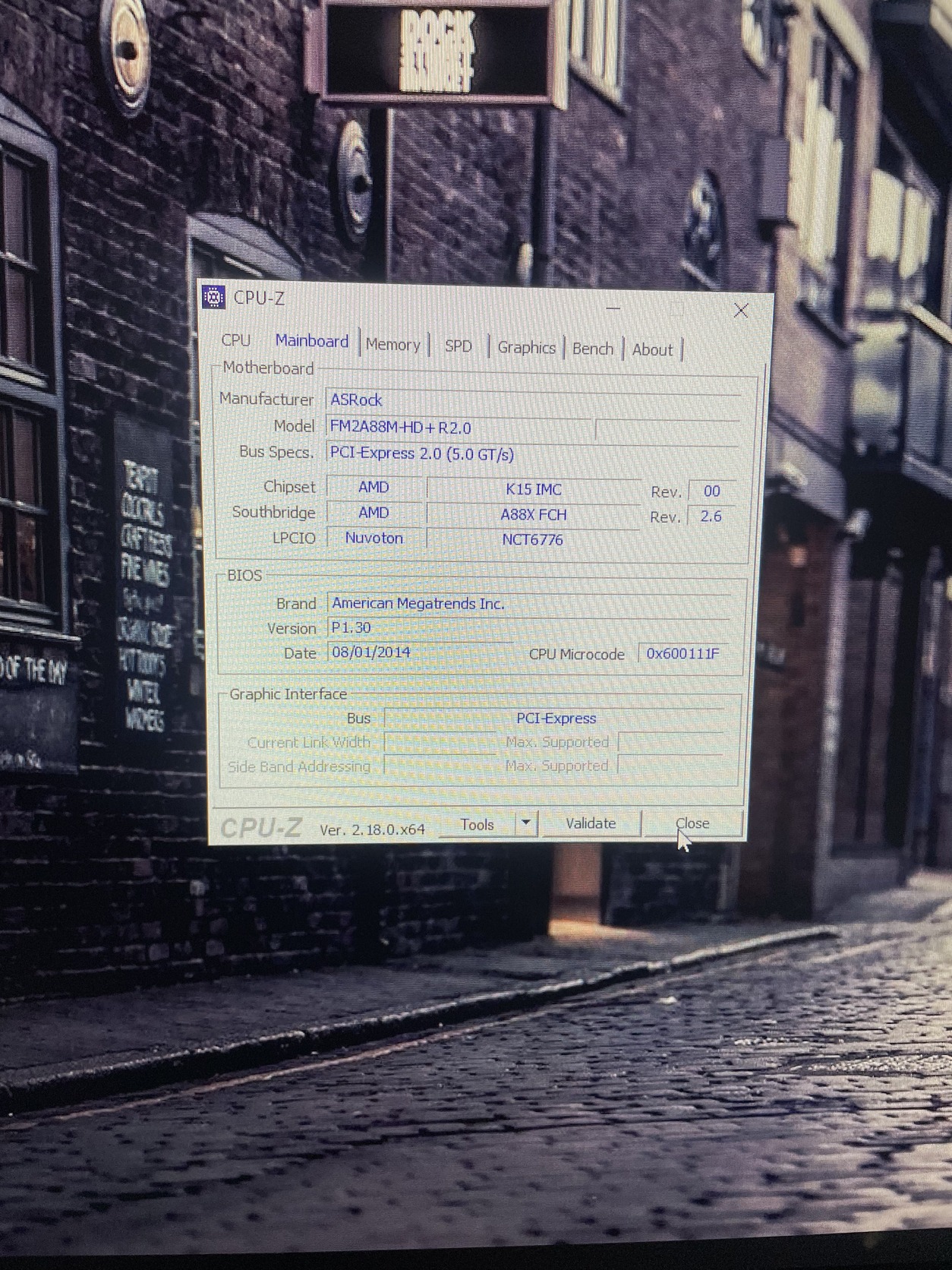Click the Nuvoton LPCIO vendor field

point(374,538)
